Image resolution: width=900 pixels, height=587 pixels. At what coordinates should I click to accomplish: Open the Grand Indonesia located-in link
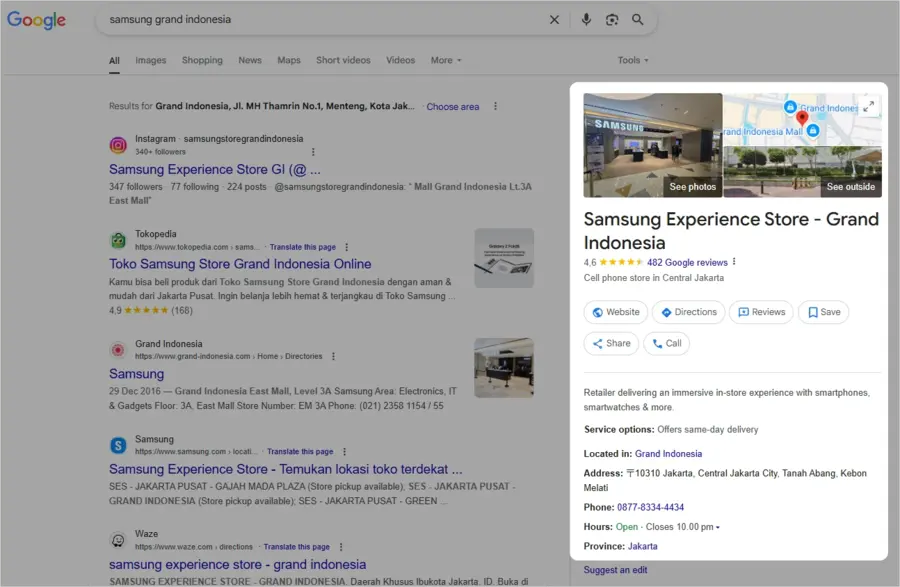(x=668, y=454)
